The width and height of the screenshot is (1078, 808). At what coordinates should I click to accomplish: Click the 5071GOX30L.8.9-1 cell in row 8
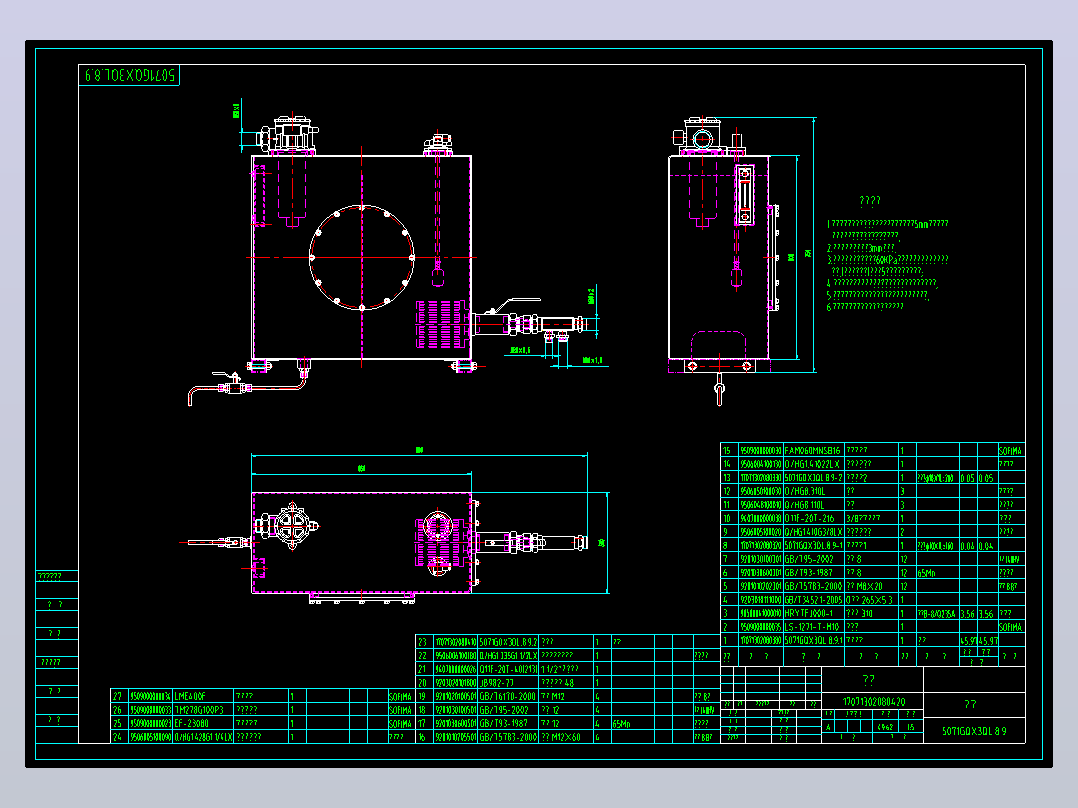pyautogui.click(x=813, y=545)
